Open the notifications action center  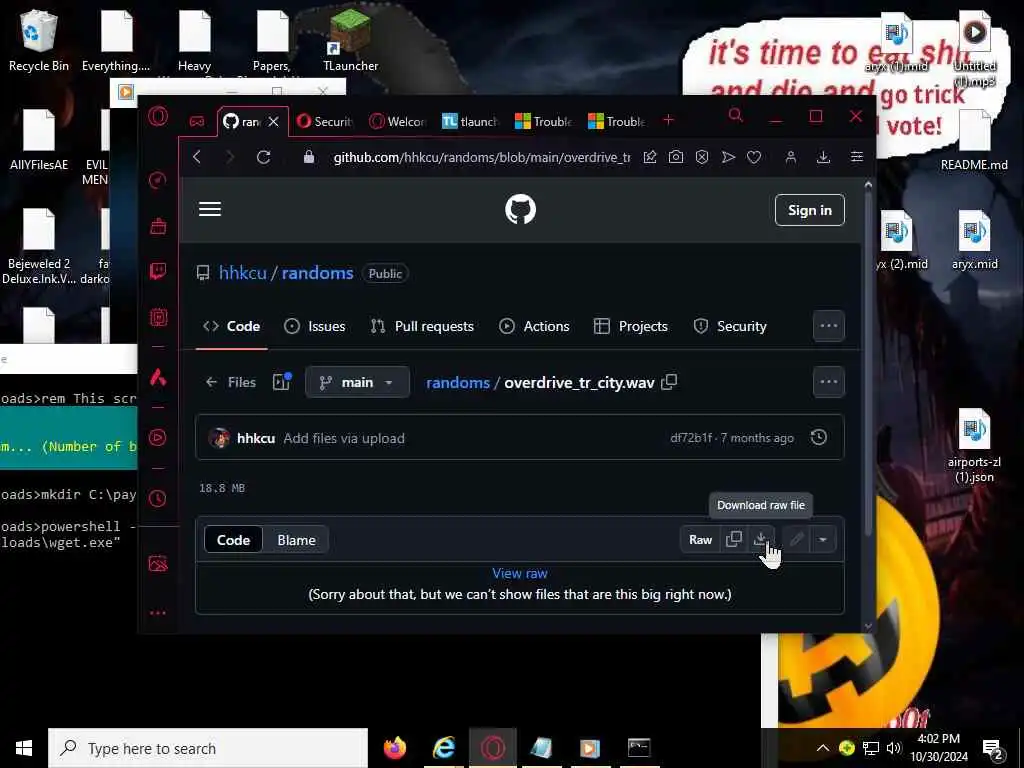(x=993, y=748)
